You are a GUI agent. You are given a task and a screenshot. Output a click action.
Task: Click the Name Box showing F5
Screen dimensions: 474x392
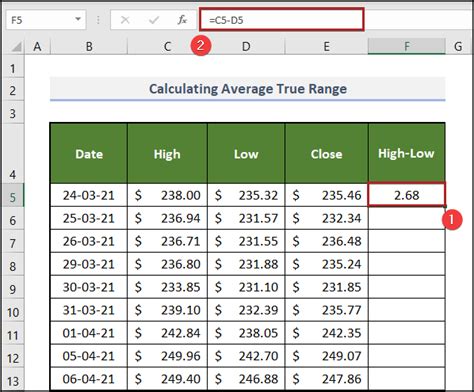46,20
